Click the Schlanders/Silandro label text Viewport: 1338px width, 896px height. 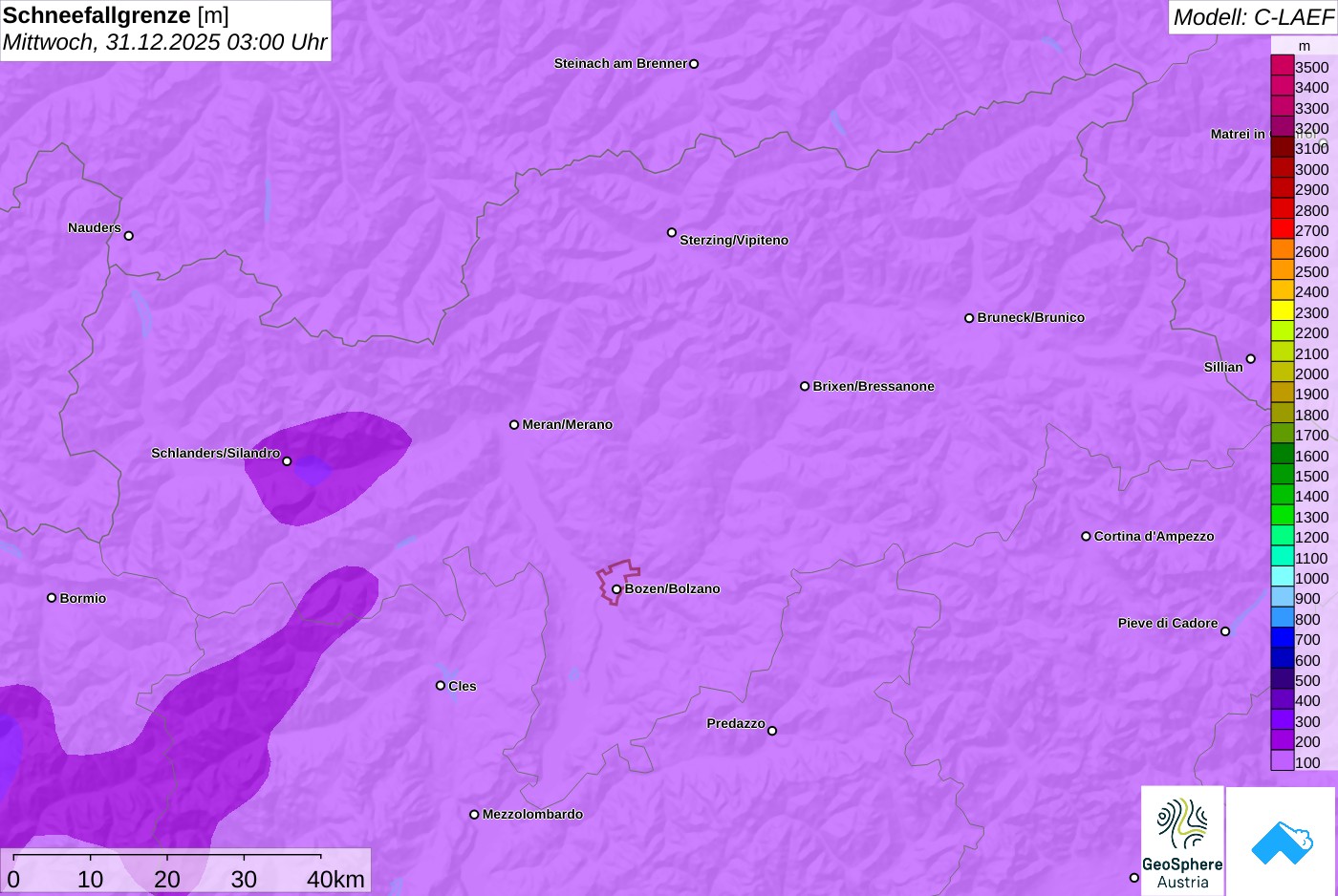(216, 454)
